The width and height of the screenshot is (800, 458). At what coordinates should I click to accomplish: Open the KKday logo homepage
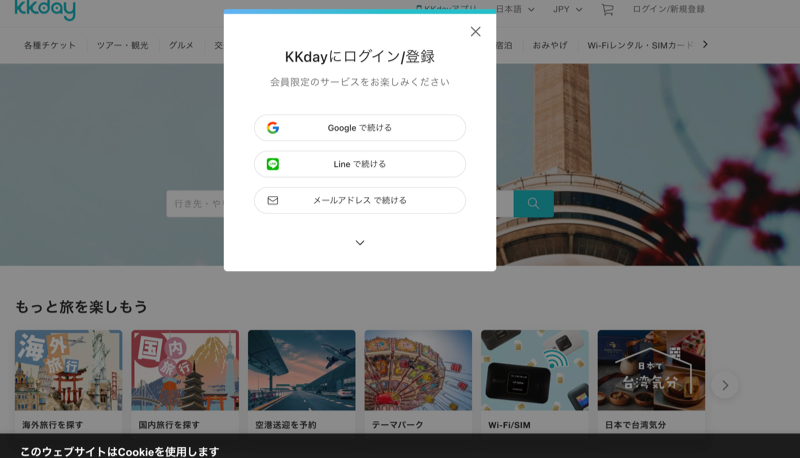[45, 9]
